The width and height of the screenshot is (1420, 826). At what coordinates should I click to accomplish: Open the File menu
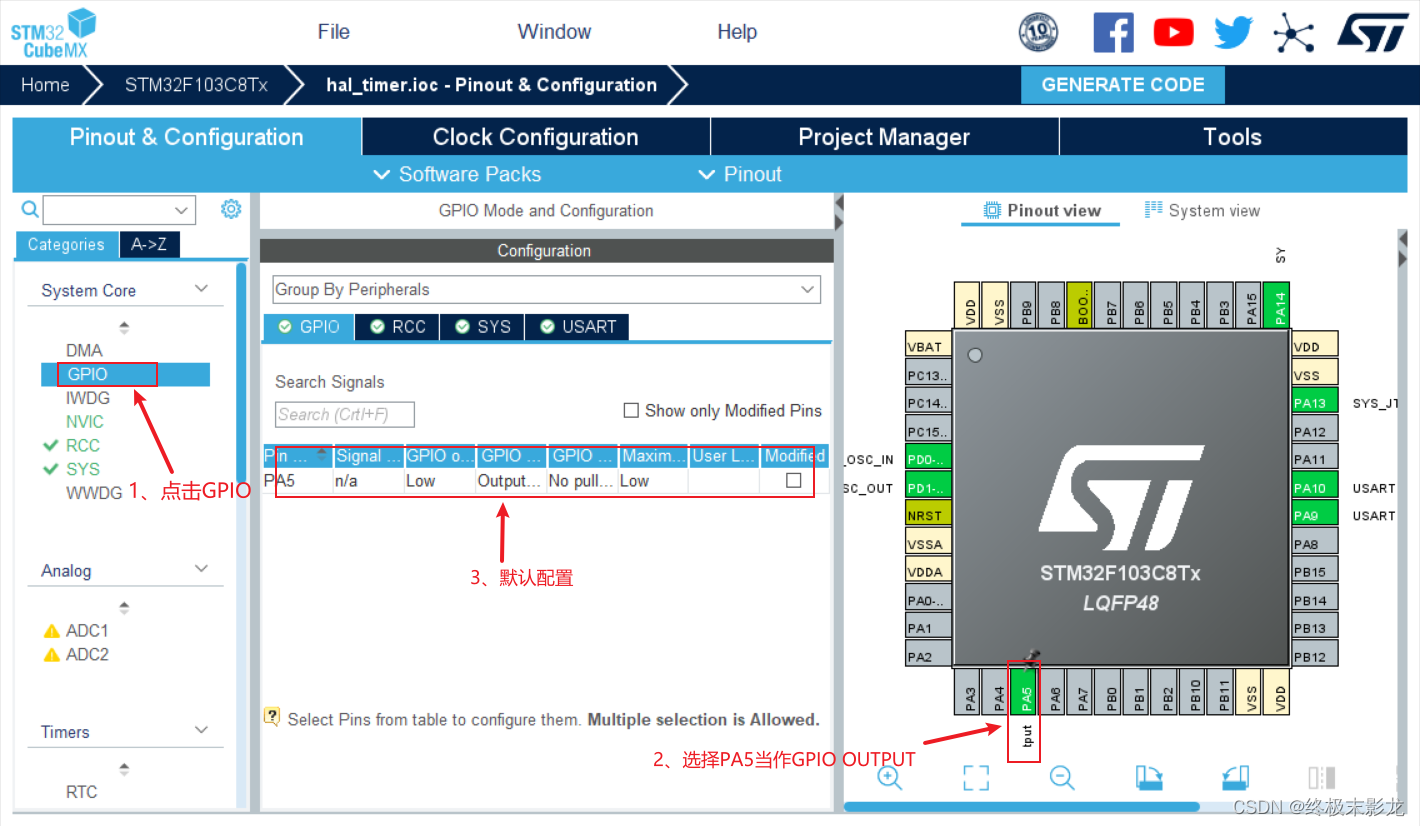(334, 32)
